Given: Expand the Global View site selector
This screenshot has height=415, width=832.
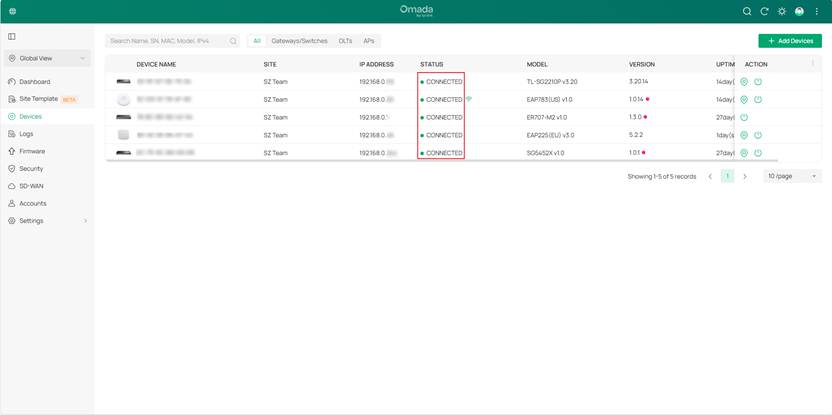Looking at the screenshot, I should point(47,59).
